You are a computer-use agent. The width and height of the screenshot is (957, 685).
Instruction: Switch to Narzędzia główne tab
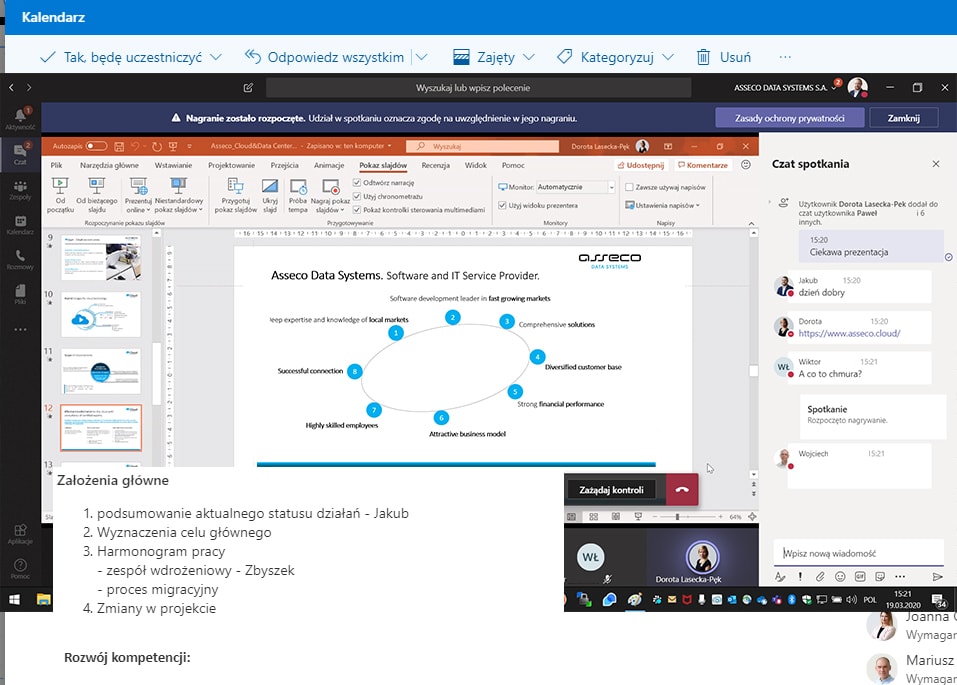click(x=109, y=165)
